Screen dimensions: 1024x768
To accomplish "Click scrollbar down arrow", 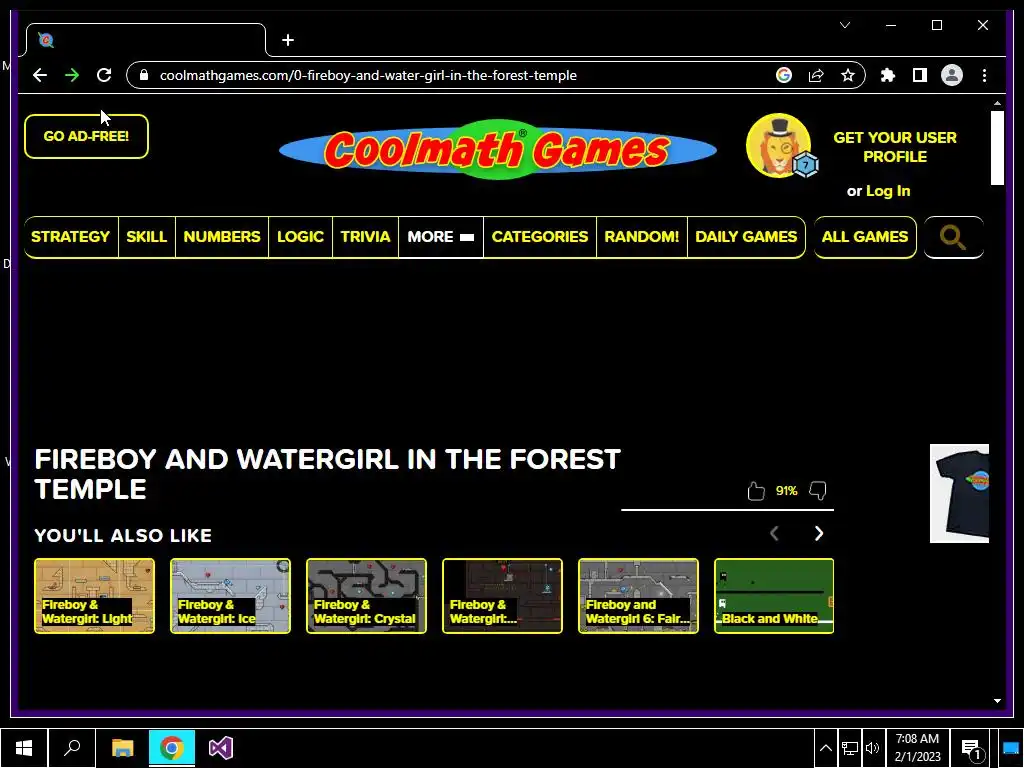I will point(997,701).
